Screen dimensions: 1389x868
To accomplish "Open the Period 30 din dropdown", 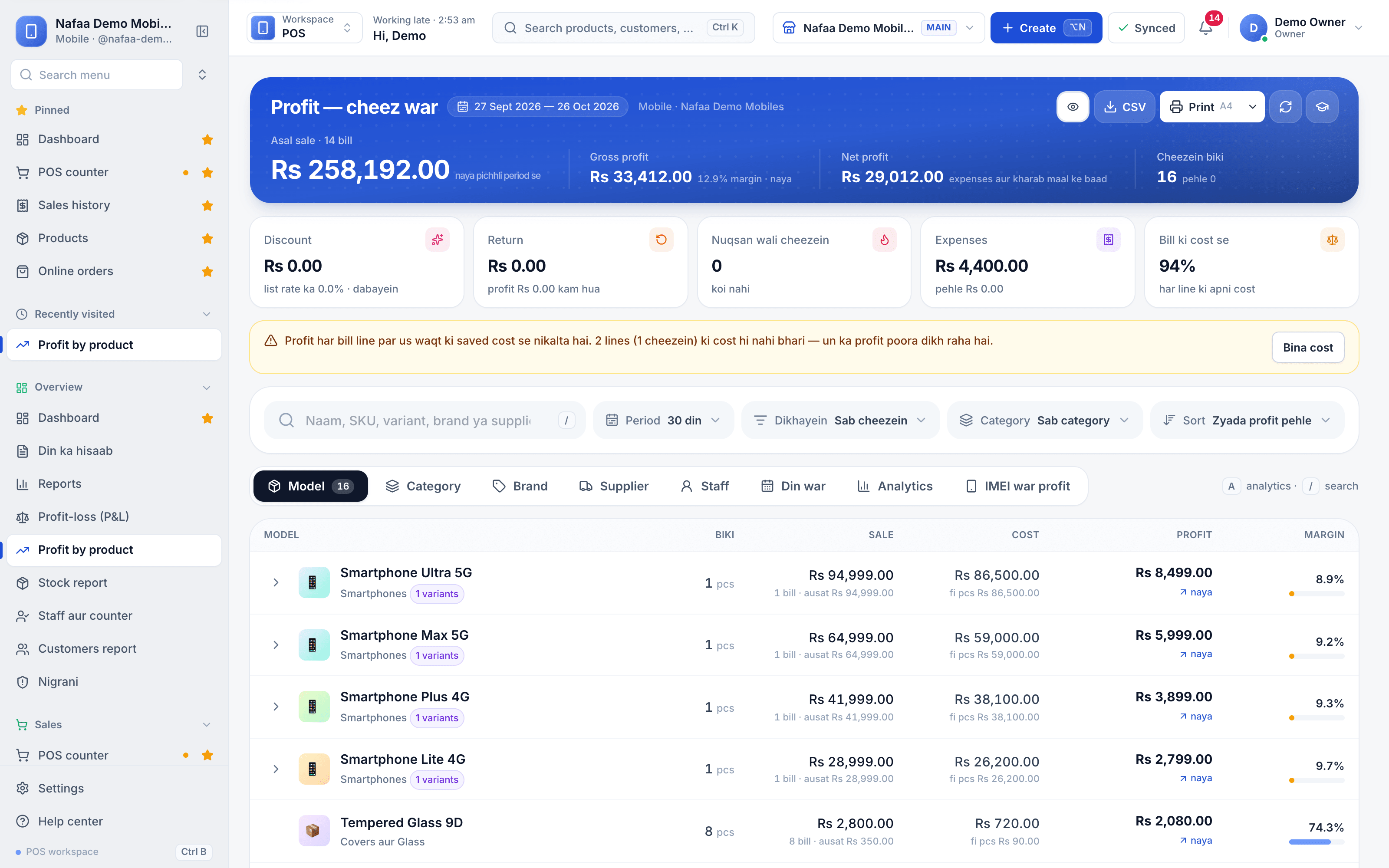I will point(663,420).
